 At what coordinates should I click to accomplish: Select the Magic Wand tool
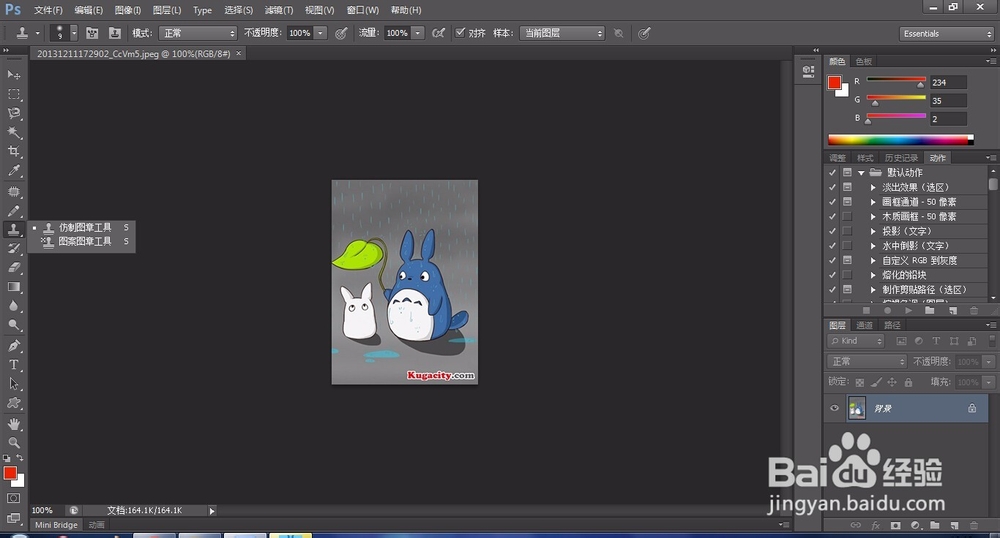[x=13, y=133]
